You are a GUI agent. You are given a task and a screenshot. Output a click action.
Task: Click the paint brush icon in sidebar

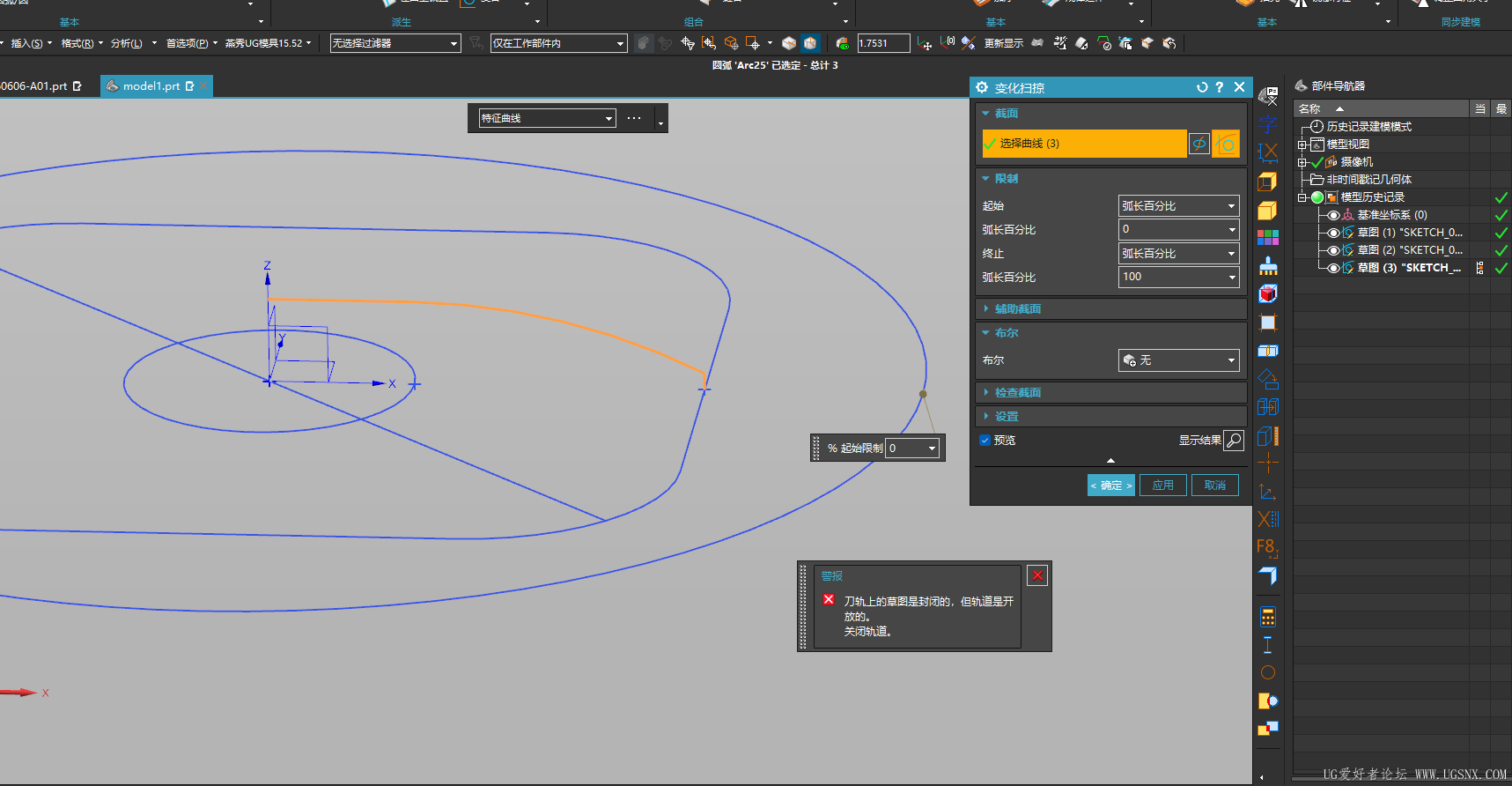pos(1268,265)
